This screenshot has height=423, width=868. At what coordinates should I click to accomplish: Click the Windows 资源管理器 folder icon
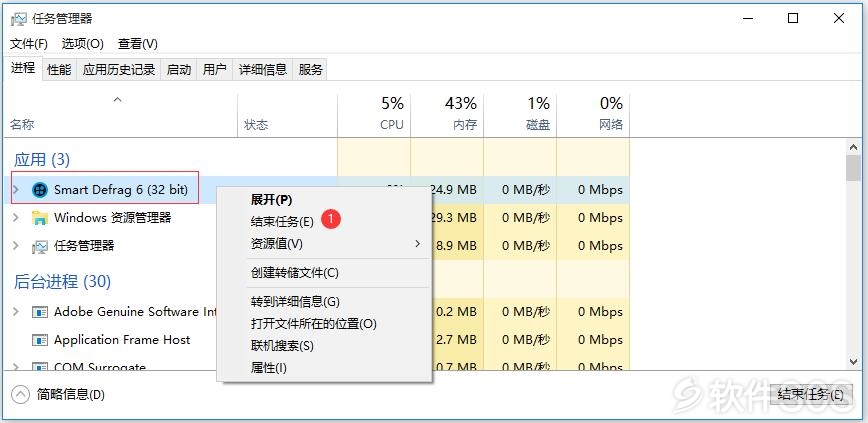pos(40,218)
